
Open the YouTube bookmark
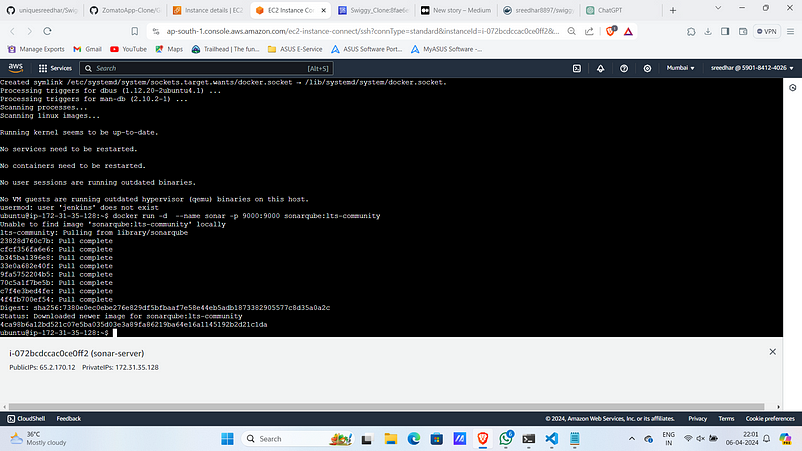128,49
